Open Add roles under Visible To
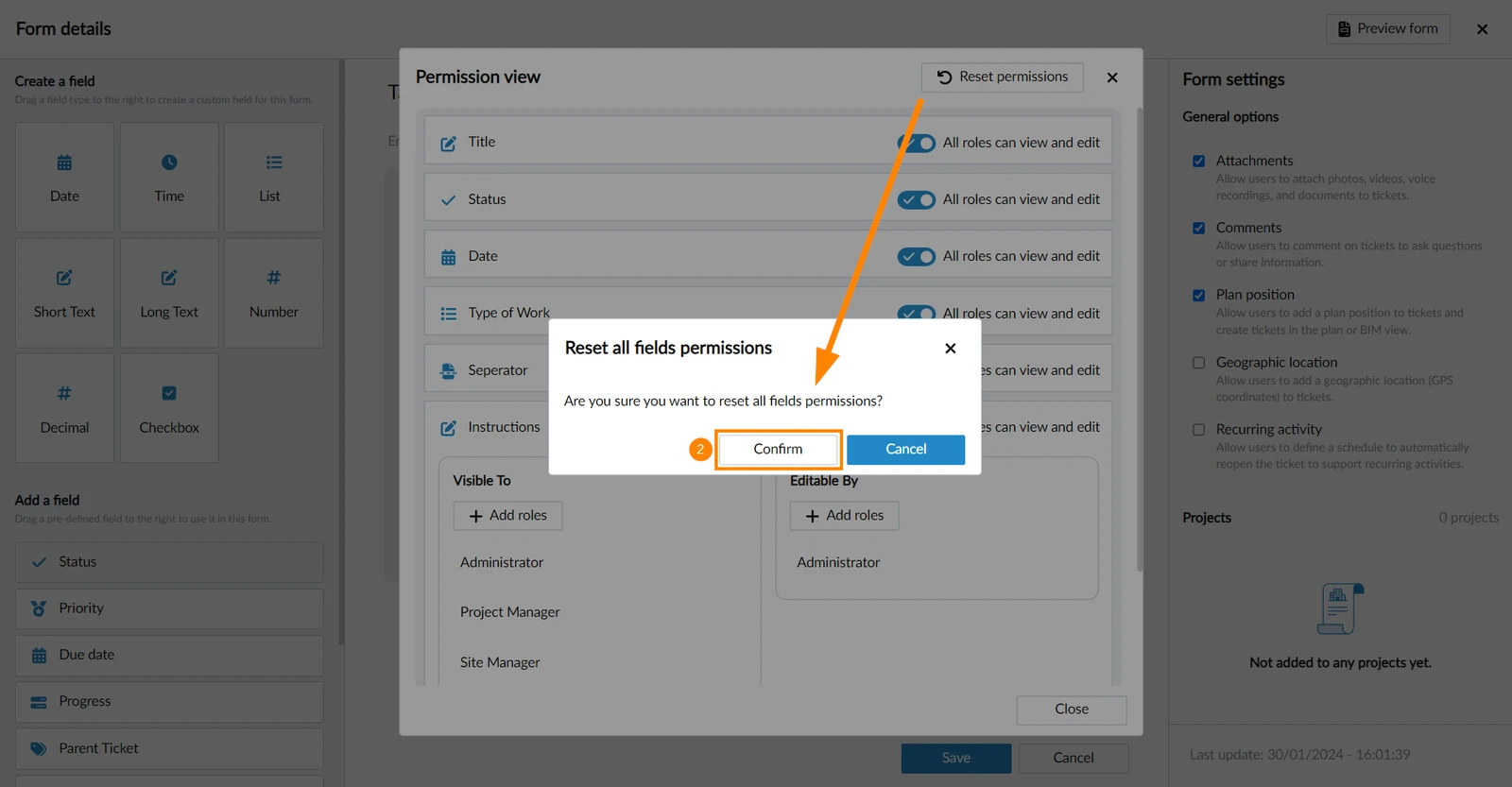Image resolution: width=1512 pixels, height=787 pixels. [x=507, y=516]
